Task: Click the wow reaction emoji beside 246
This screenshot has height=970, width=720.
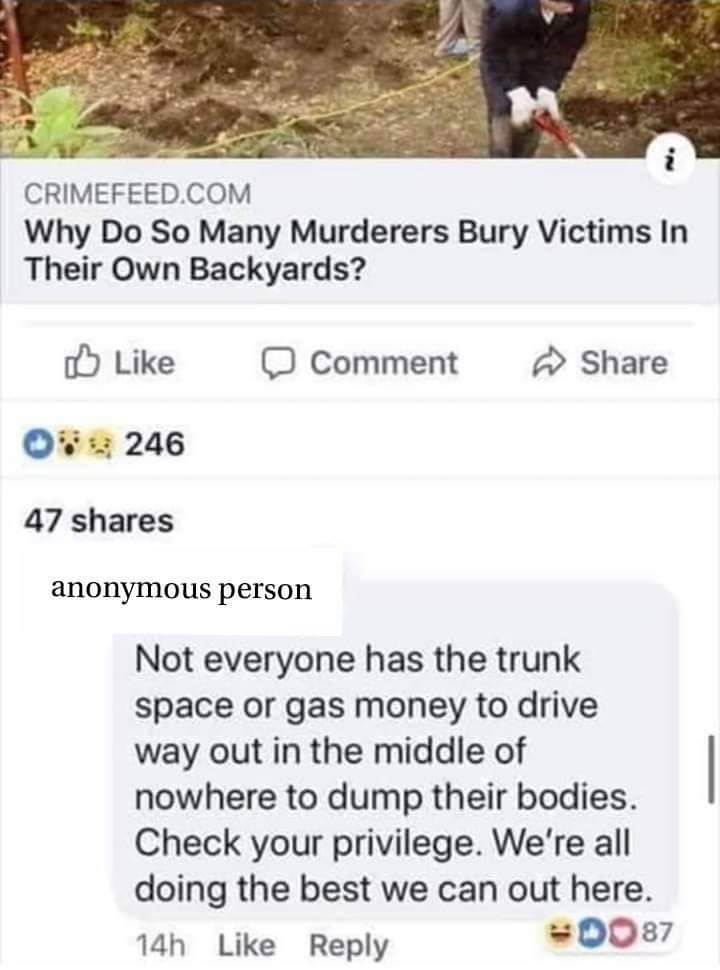Action: [x=67, y=445]
